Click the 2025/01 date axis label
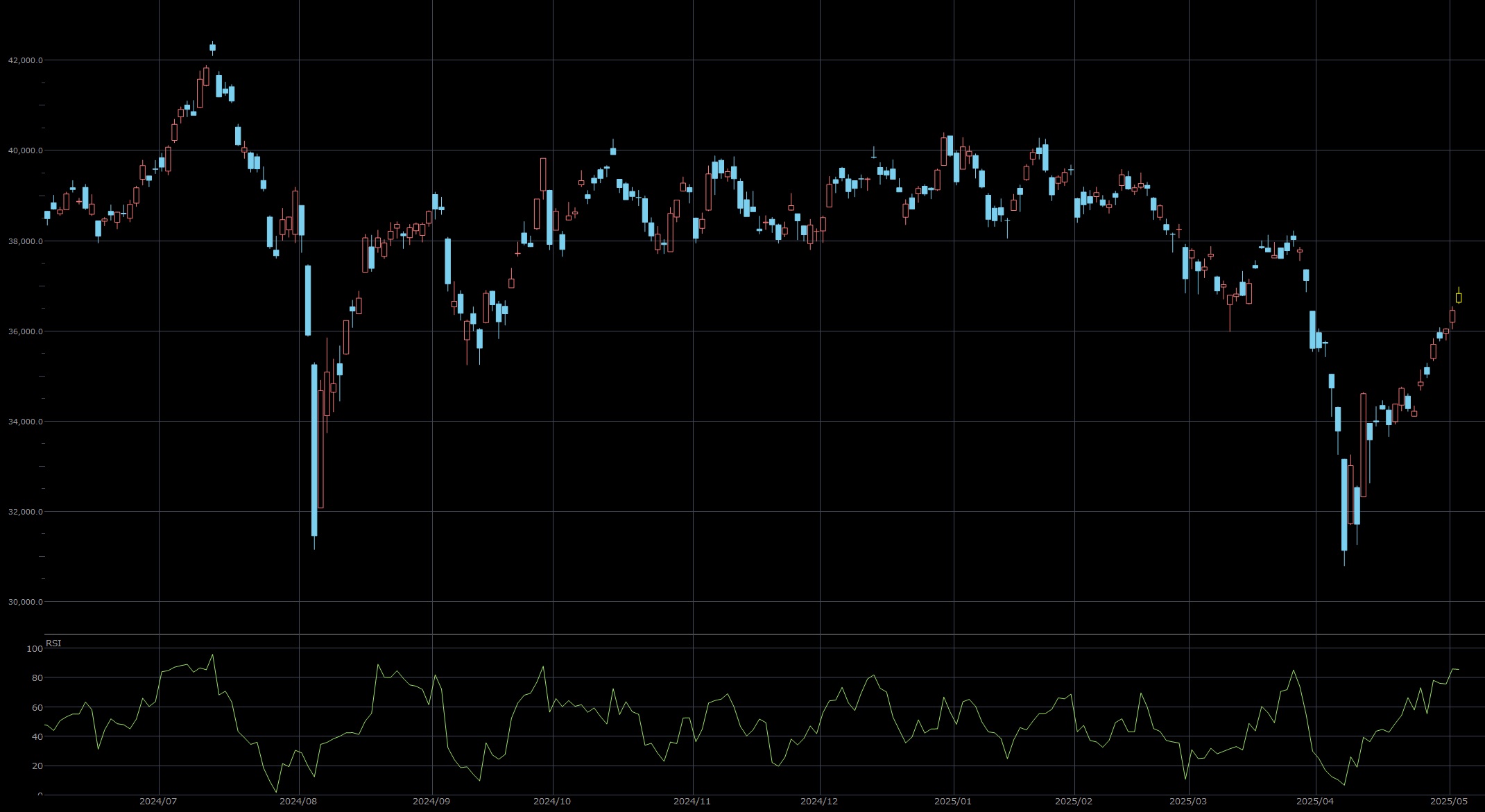 953,801
